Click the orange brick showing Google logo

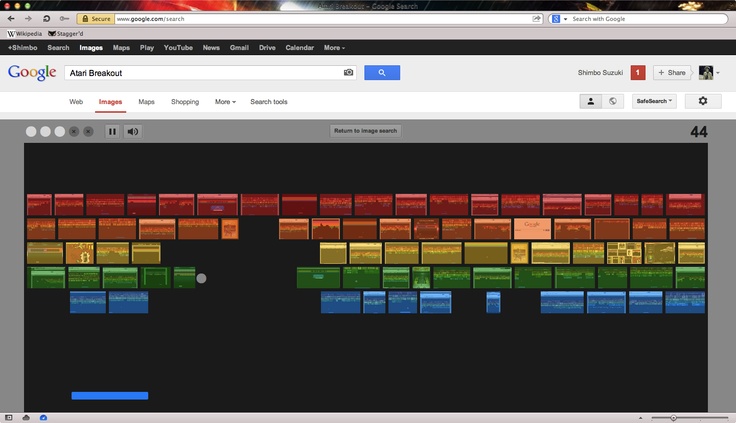[x=532, y=229]
